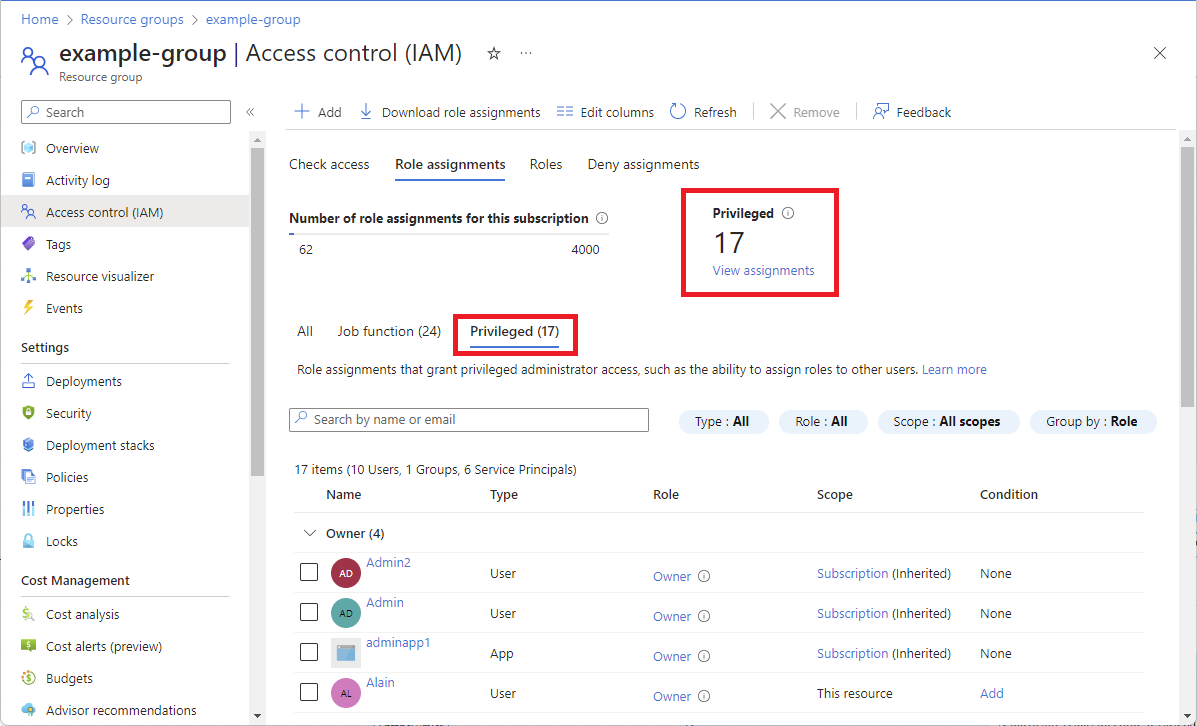Switch to the Roles tab
The width and height of the screenshot is (1197, 726).
coord(546,164)
